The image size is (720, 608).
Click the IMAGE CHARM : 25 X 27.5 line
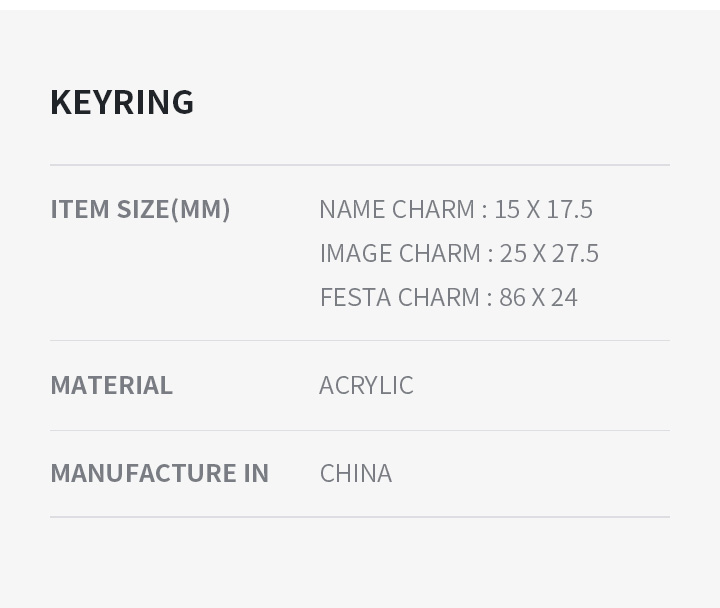click(x=459, y=253)
